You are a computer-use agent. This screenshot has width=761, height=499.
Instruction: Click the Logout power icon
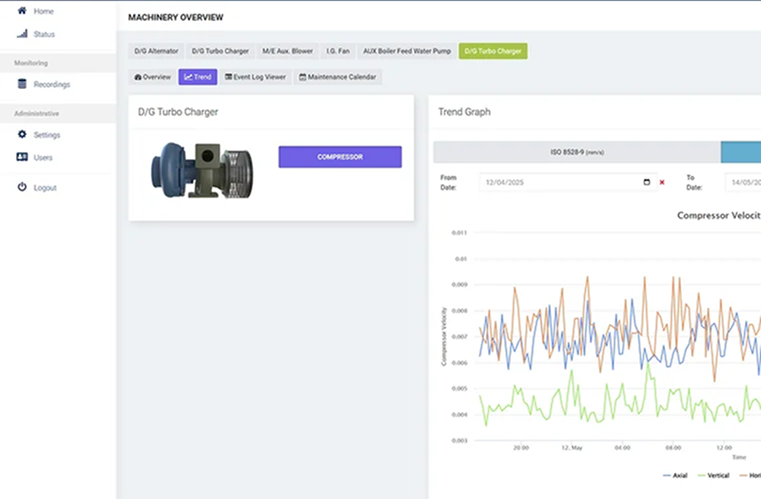point(22,187)
